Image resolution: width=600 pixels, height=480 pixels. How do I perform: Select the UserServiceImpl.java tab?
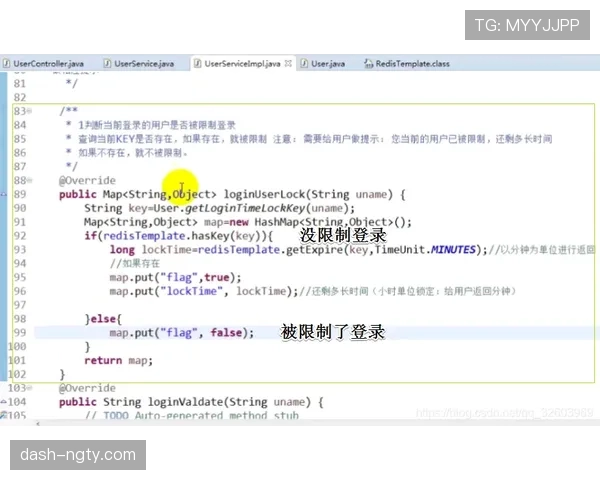point(242,64)
